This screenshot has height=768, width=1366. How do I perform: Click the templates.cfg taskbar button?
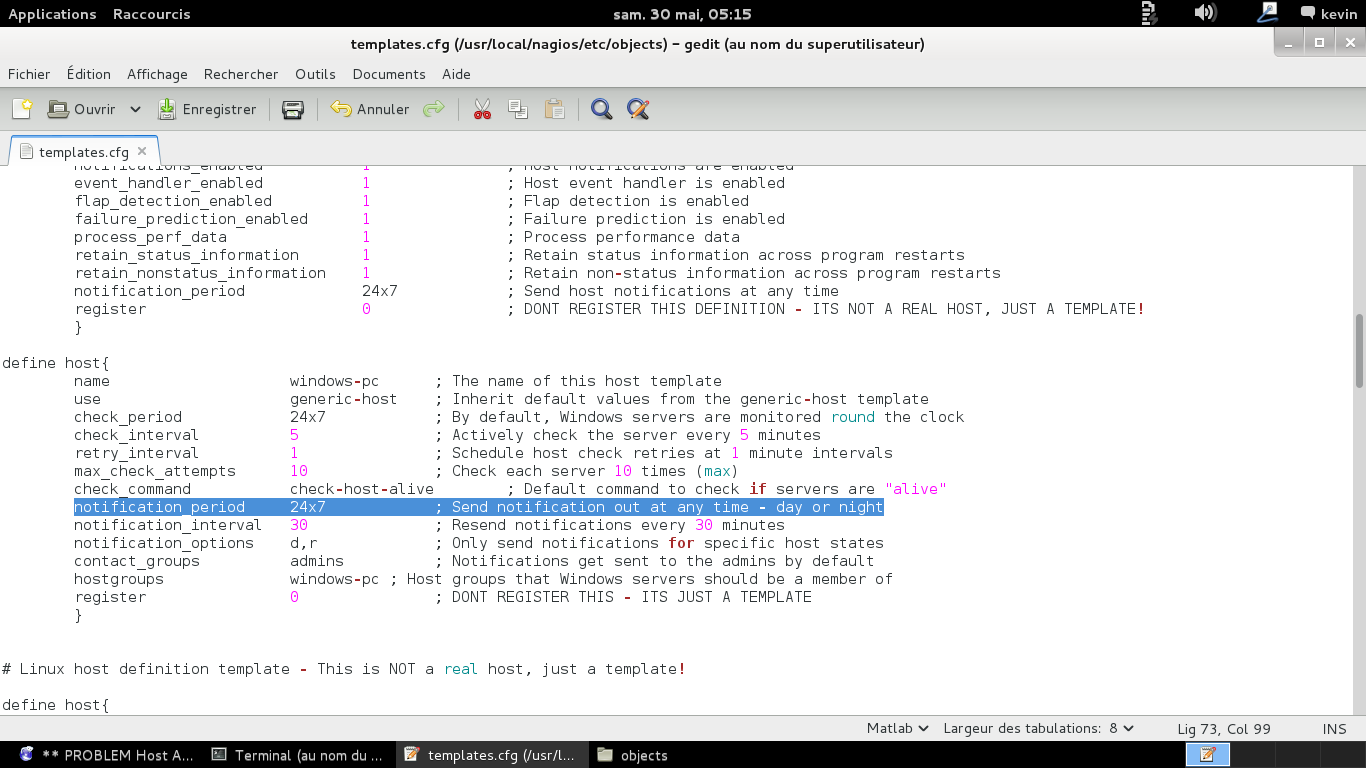coord(492,755)
